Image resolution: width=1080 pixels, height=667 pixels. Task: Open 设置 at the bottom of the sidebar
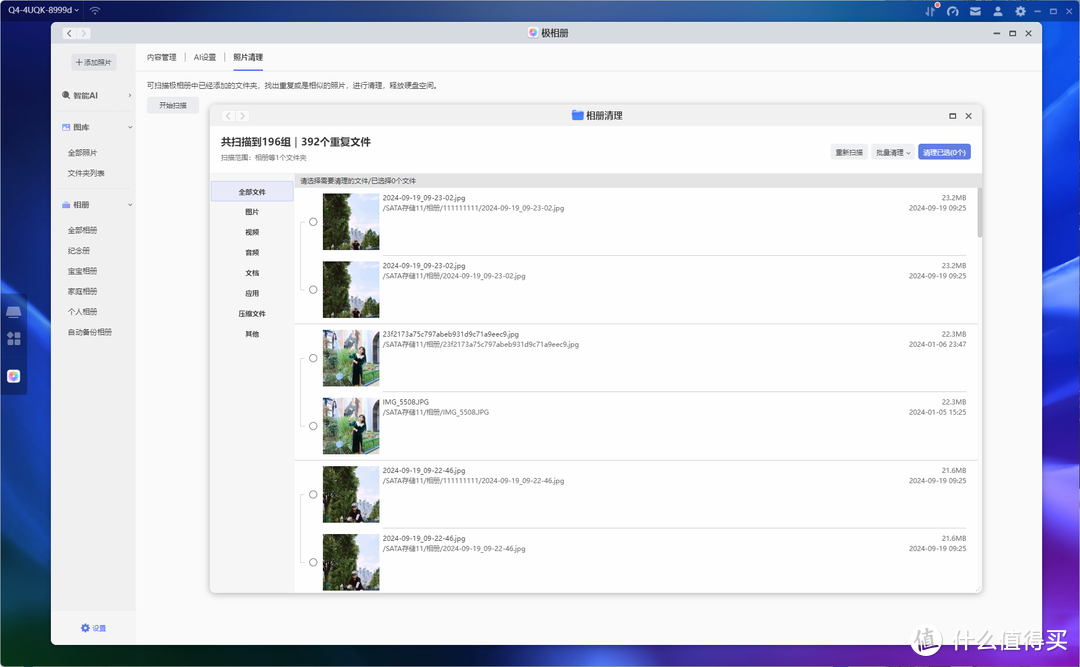coord(94,628)
